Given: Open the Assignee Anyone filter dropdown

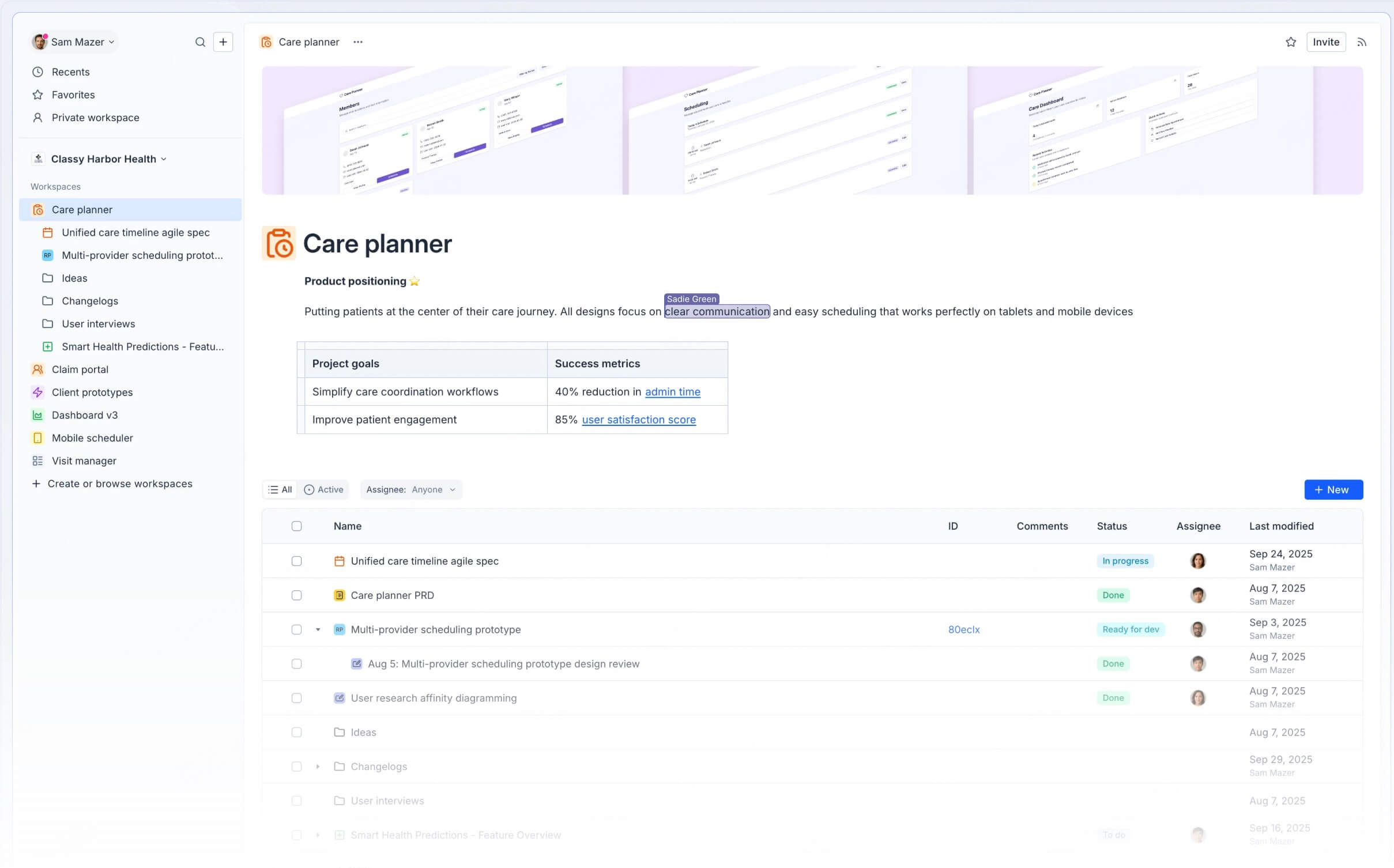Looking at the screenshot, I should [x=411, y=490].
